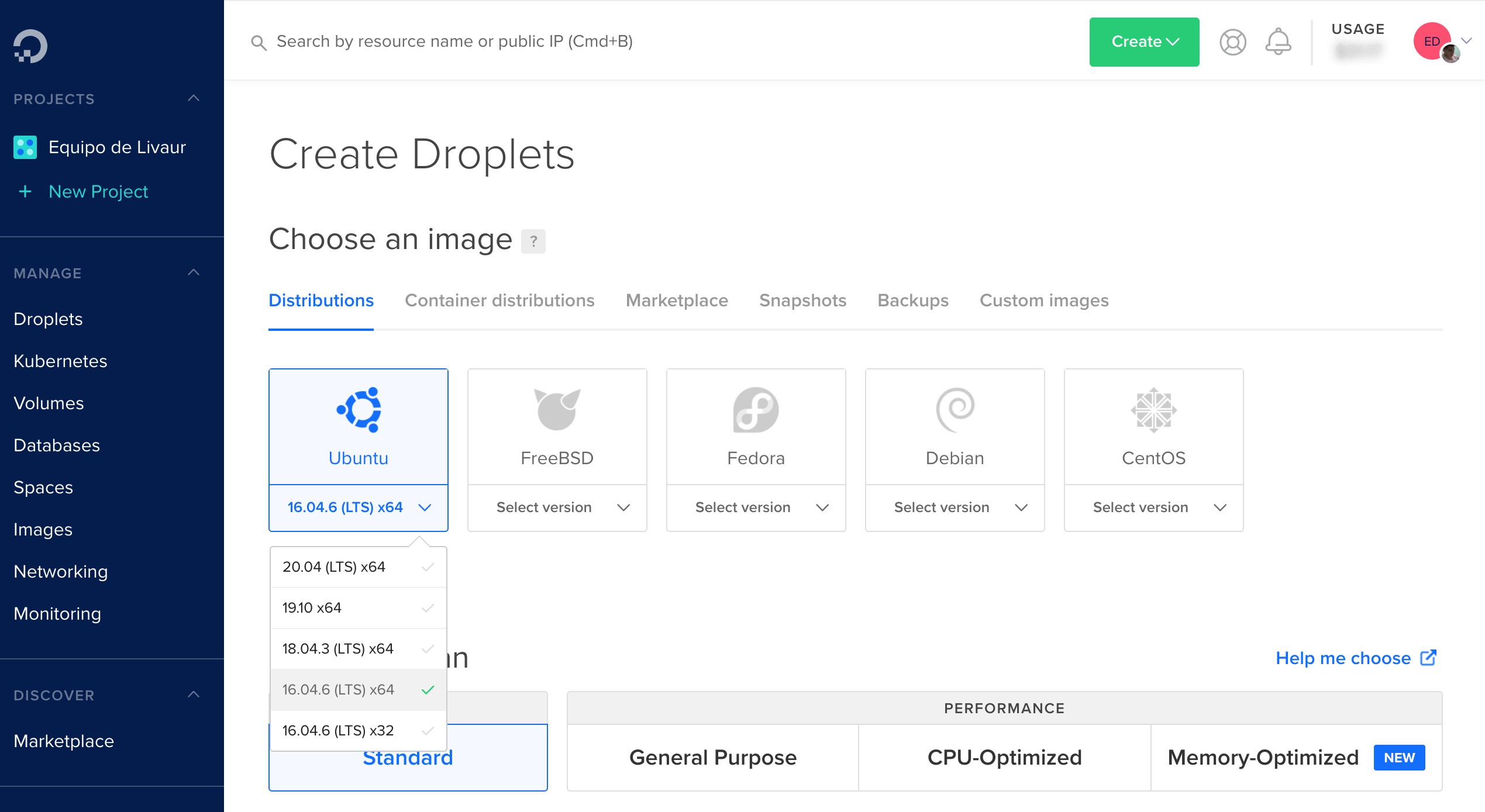Click the New Project link
The height and width of the screenshot is (812, 1485).
(x=98, y=191)
